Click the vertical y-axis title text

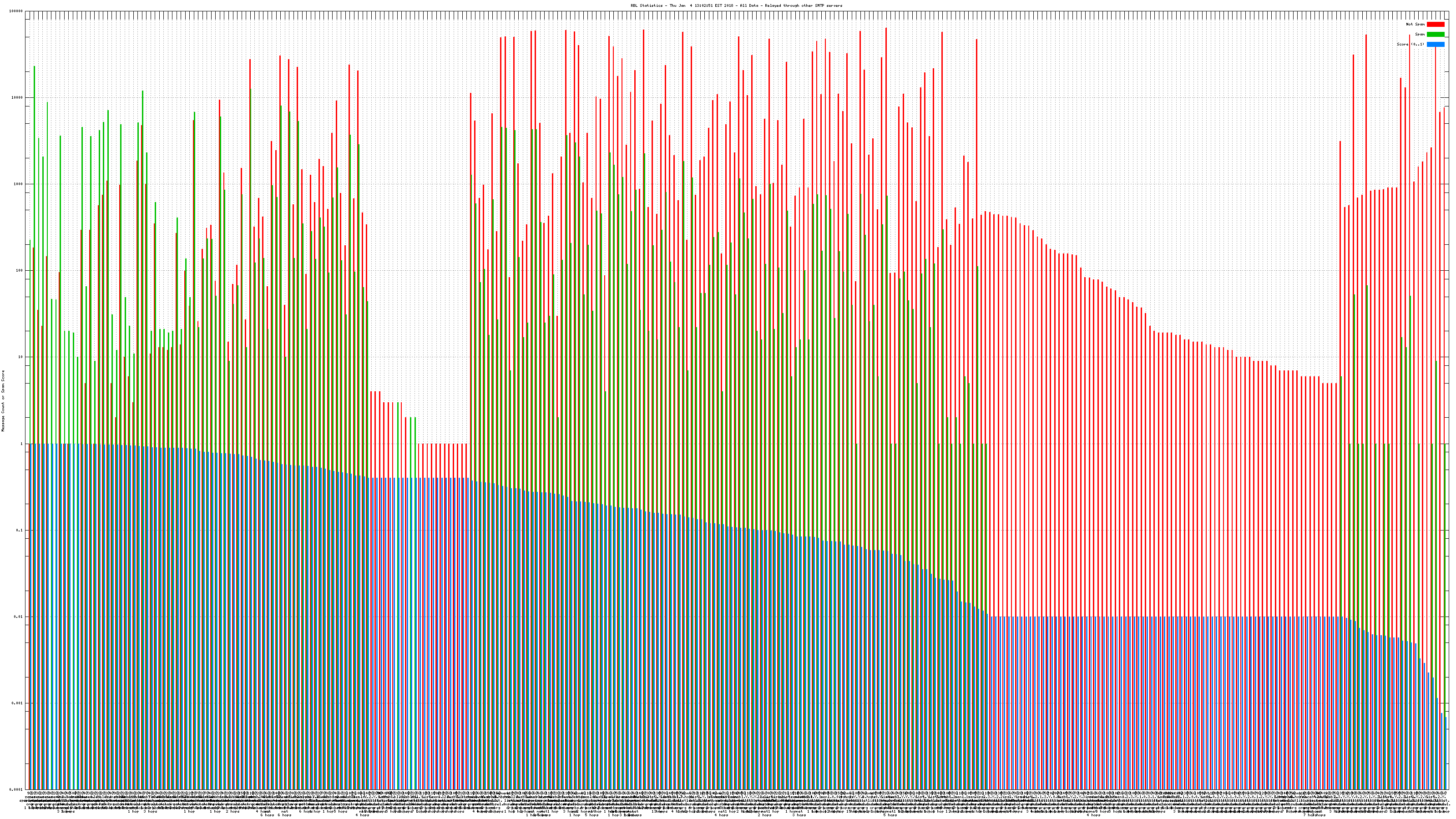tap(3, 401)
